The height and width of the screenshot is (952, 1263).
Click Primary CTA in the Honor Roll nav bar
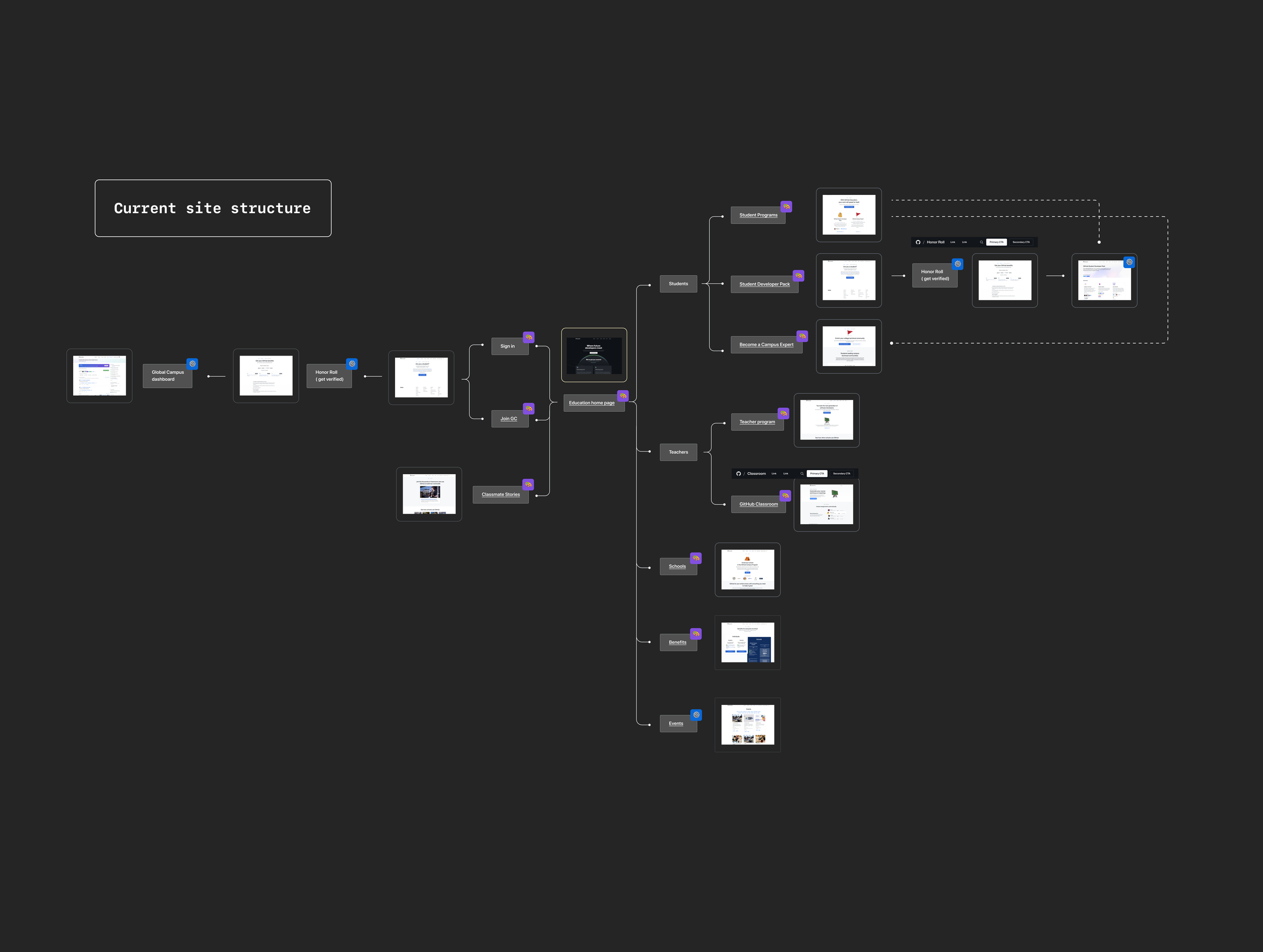996,242
